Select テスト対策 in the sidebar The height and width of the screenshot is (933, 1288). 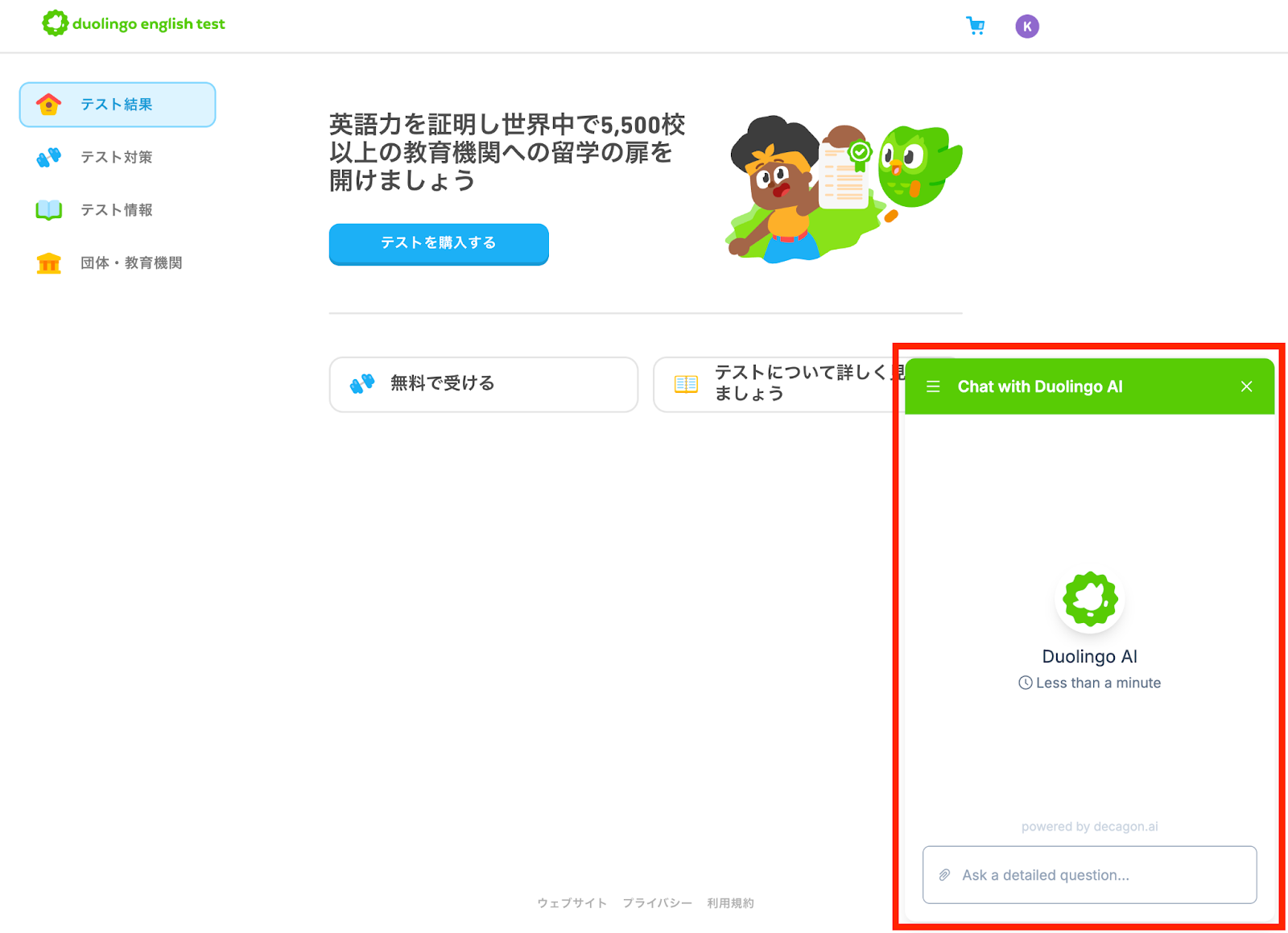point(118,157)
